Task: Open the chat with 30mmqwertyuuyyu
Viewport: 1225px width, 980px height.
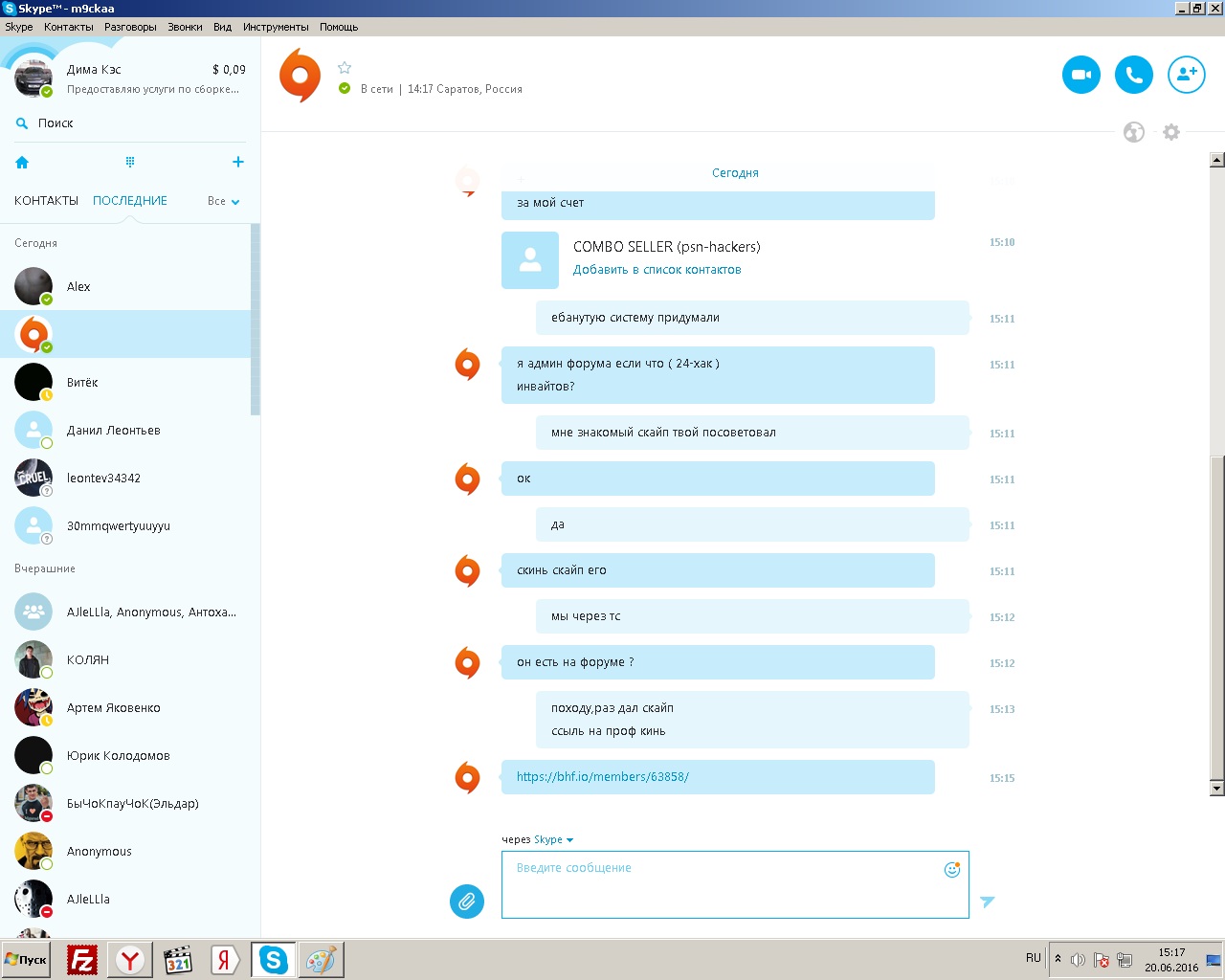Action: tap(124, 525)
